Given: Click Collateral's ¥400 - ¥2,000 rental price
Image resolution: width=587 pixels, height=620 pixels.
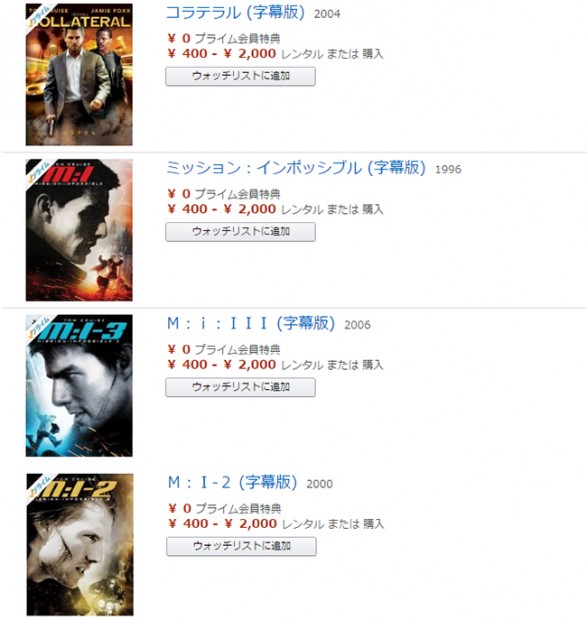Looking at the screenshot, I should [222, 53].
